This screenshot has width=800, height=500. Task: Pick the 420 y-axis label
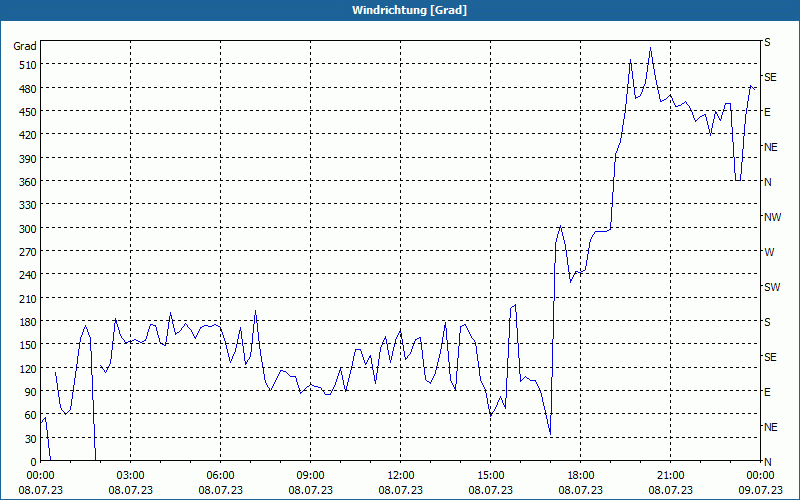28,135
